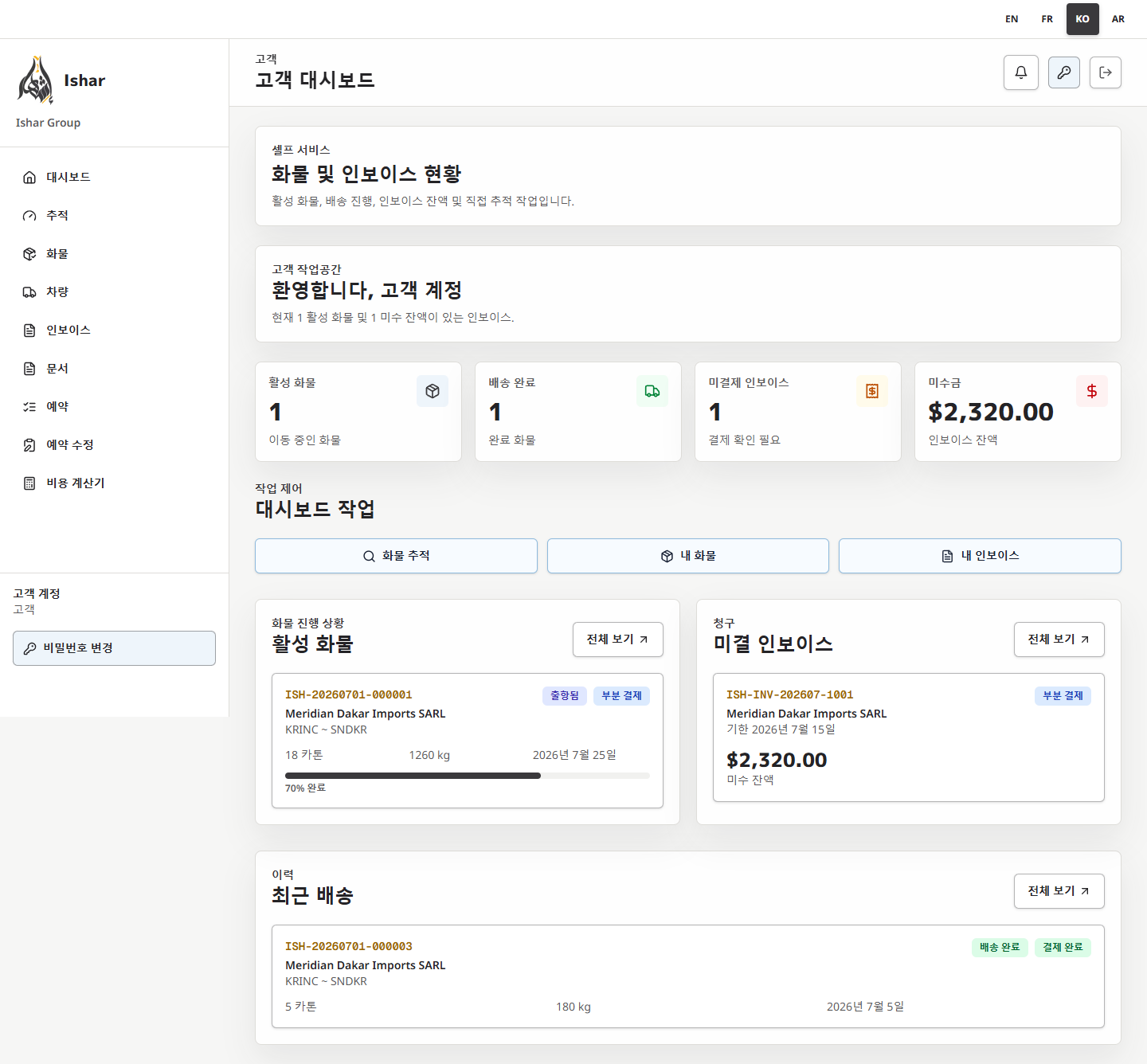Switch language to EN
The image size is (1147, 1064).
point(1012,19)
